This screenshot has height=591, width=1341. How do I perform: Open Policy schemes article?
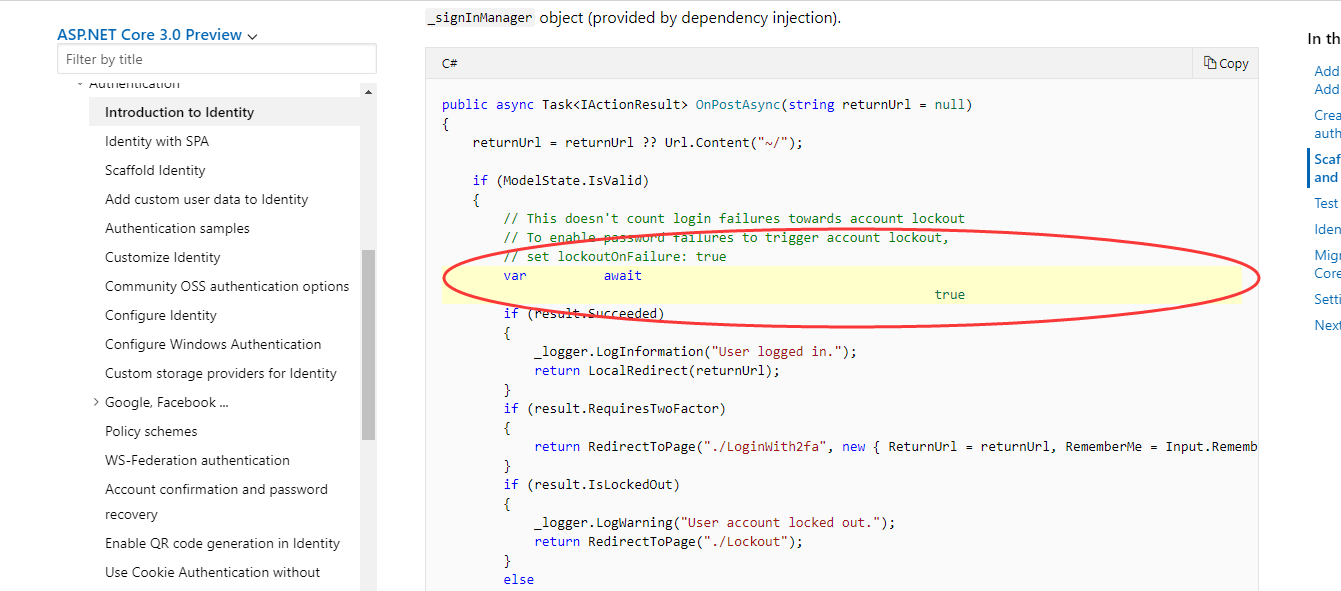coord(151,431)
